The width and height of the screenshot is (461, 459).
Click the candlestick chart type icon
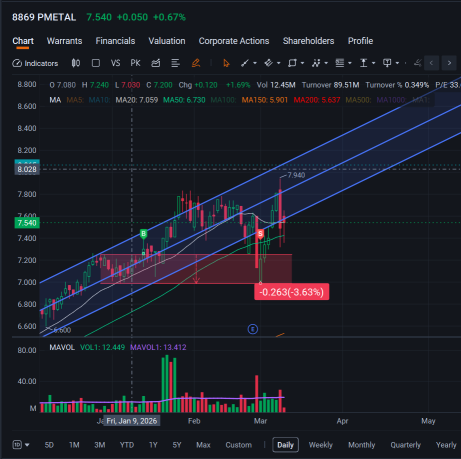(76, 63)
